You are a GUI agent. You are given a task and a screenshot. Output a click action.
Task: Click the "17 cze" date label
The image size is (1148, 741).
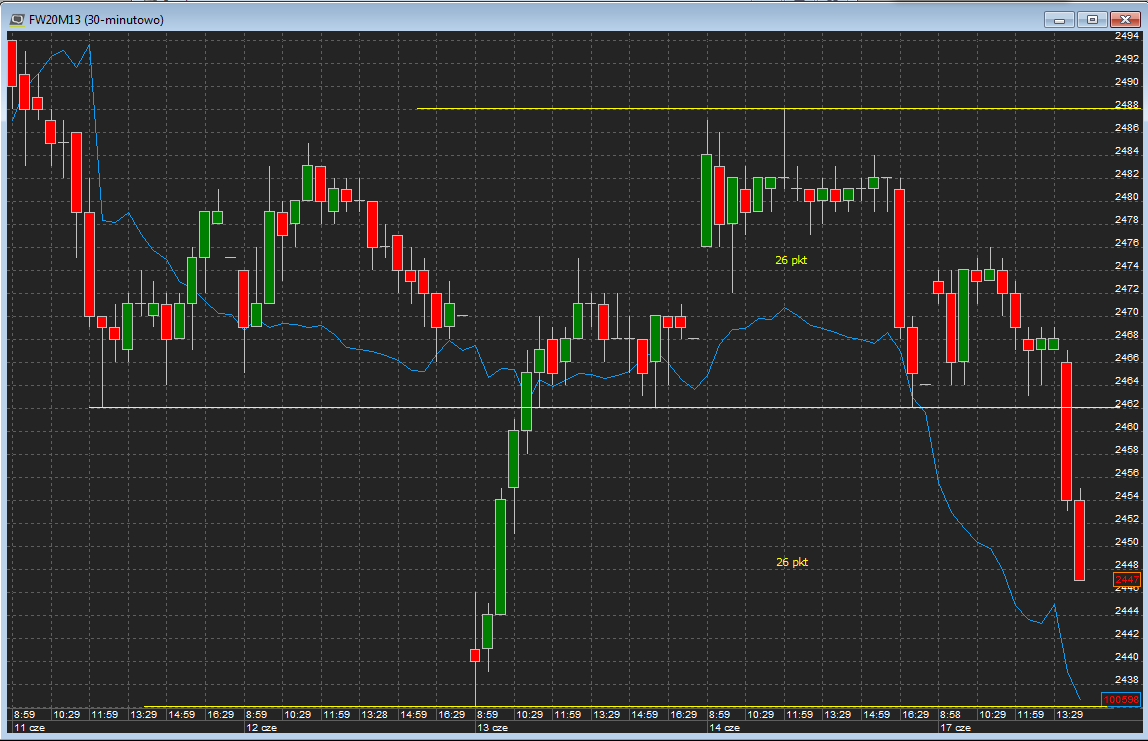(954, 729)
